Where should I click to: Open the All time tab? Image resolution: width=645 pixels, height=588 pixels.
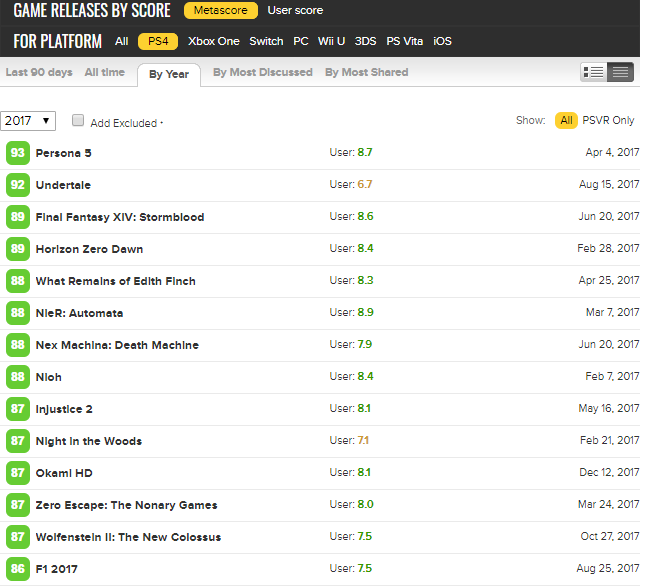(104, 72)
